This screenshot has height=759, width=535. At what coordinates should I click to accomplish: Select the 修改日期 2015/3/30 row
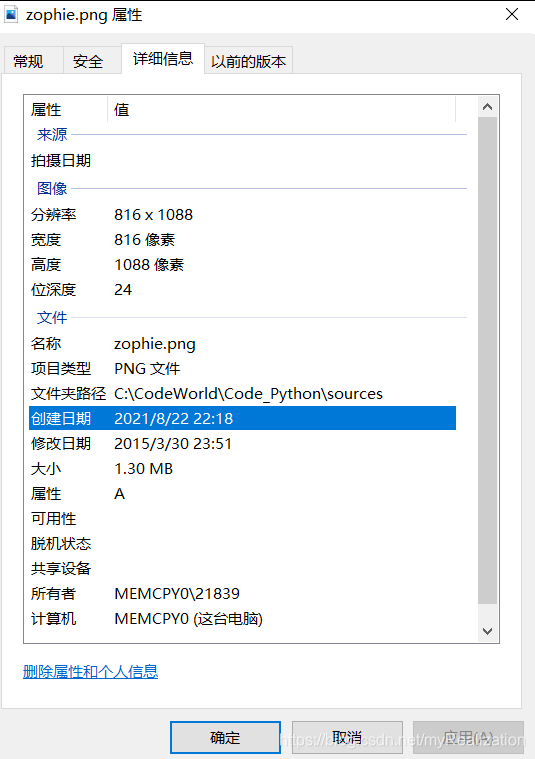click(x=243, y=443)
